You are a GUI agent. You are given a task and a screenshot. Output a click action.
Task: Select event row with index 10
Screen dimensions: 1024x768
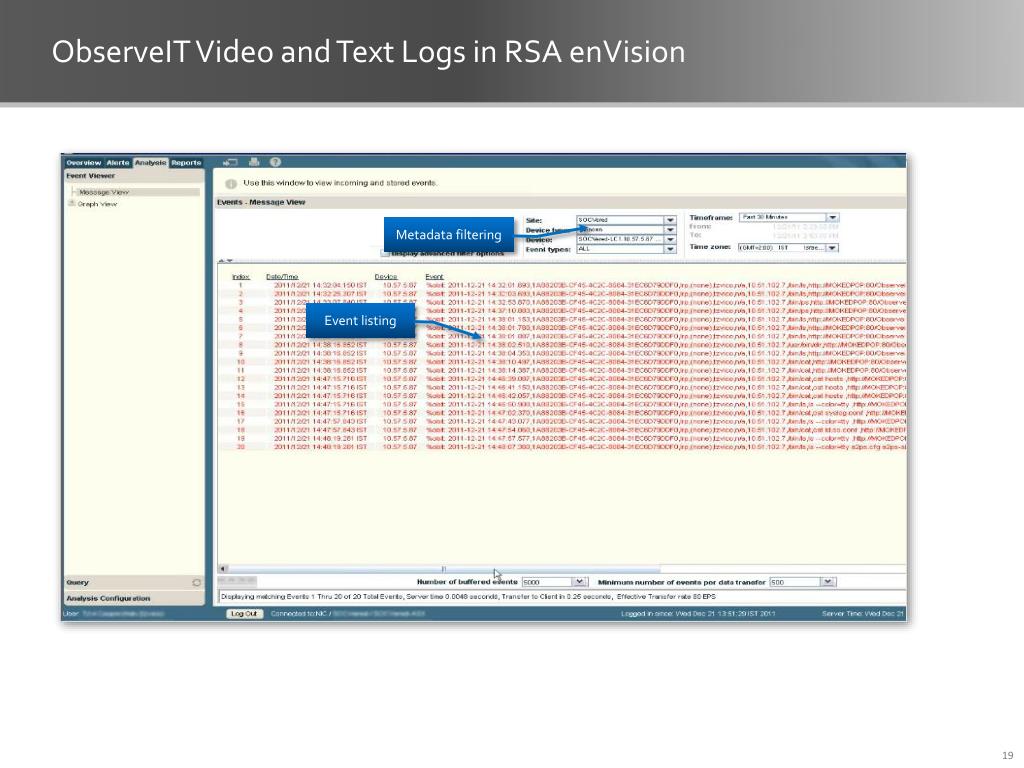[x=562, y=362]
